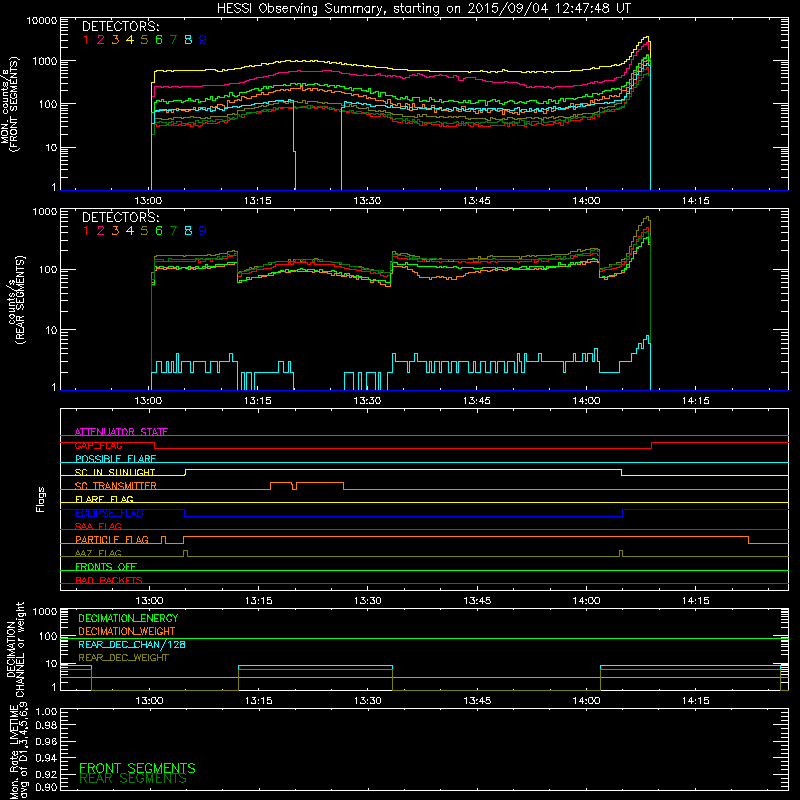Click the BAD_PACKETS flag label
800x800 pixels.
109,580
